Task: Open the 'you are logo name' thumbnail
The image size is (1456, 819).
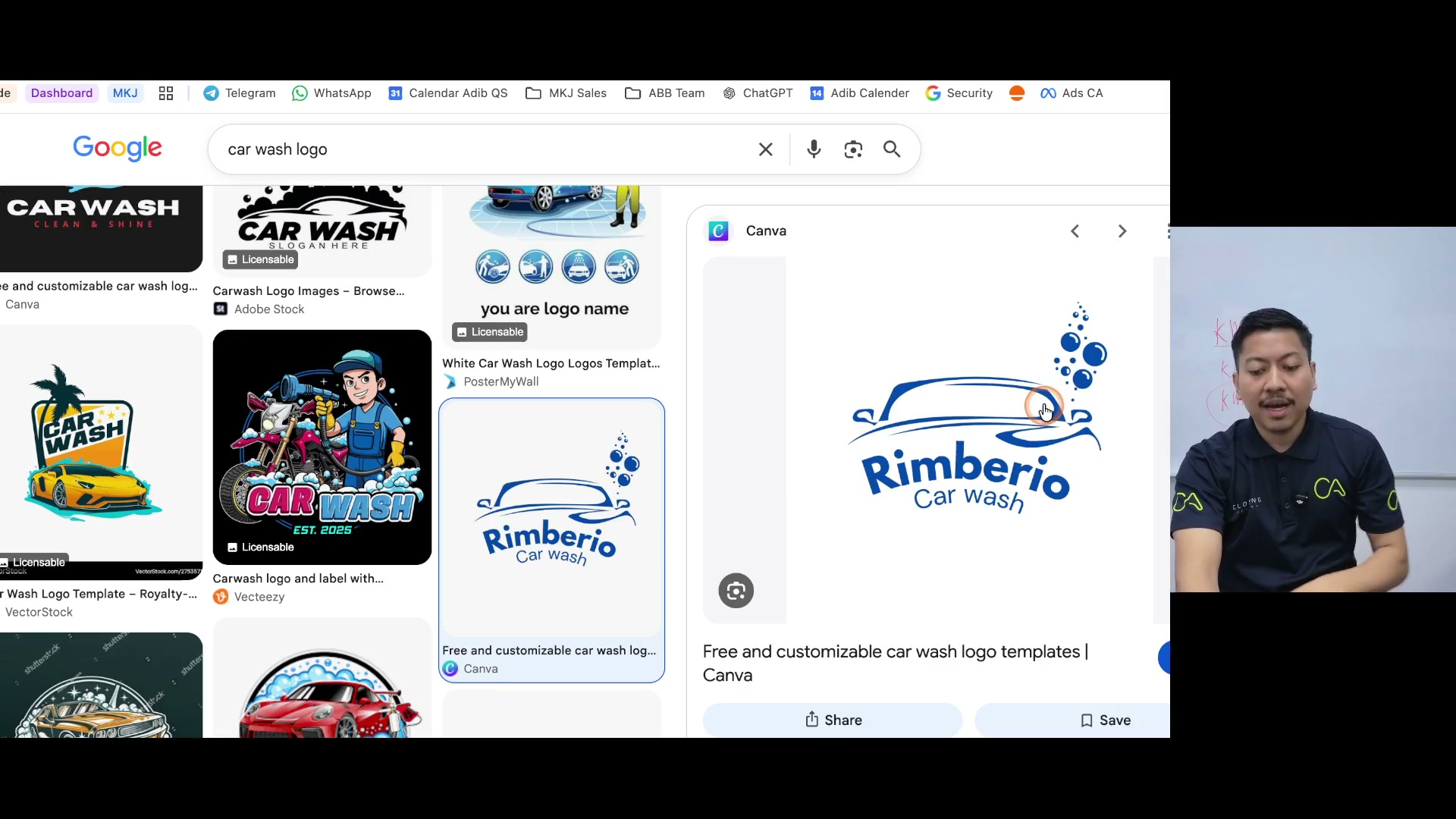Action: coord(551,267)
